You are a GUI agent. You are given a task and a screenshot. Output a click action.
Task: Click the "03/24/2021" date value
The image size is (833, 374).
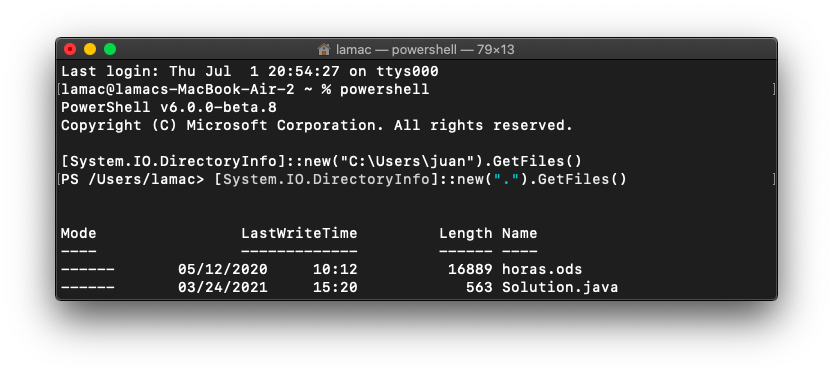pos(223,287)
